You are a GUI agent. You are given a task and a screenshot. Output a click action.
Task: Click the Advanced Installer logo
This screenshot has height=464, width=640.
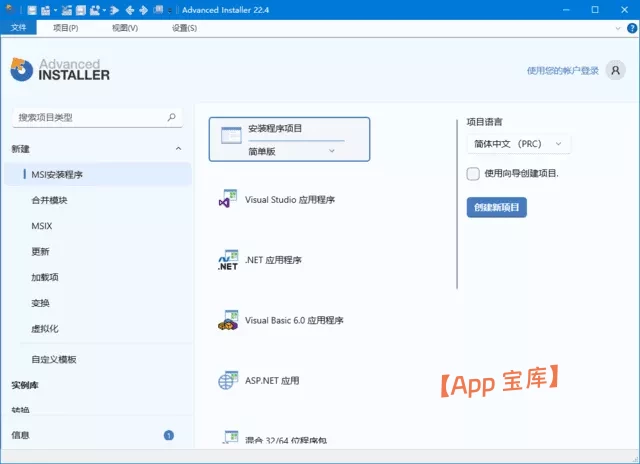pyautogui.click(x=60, y=69)
